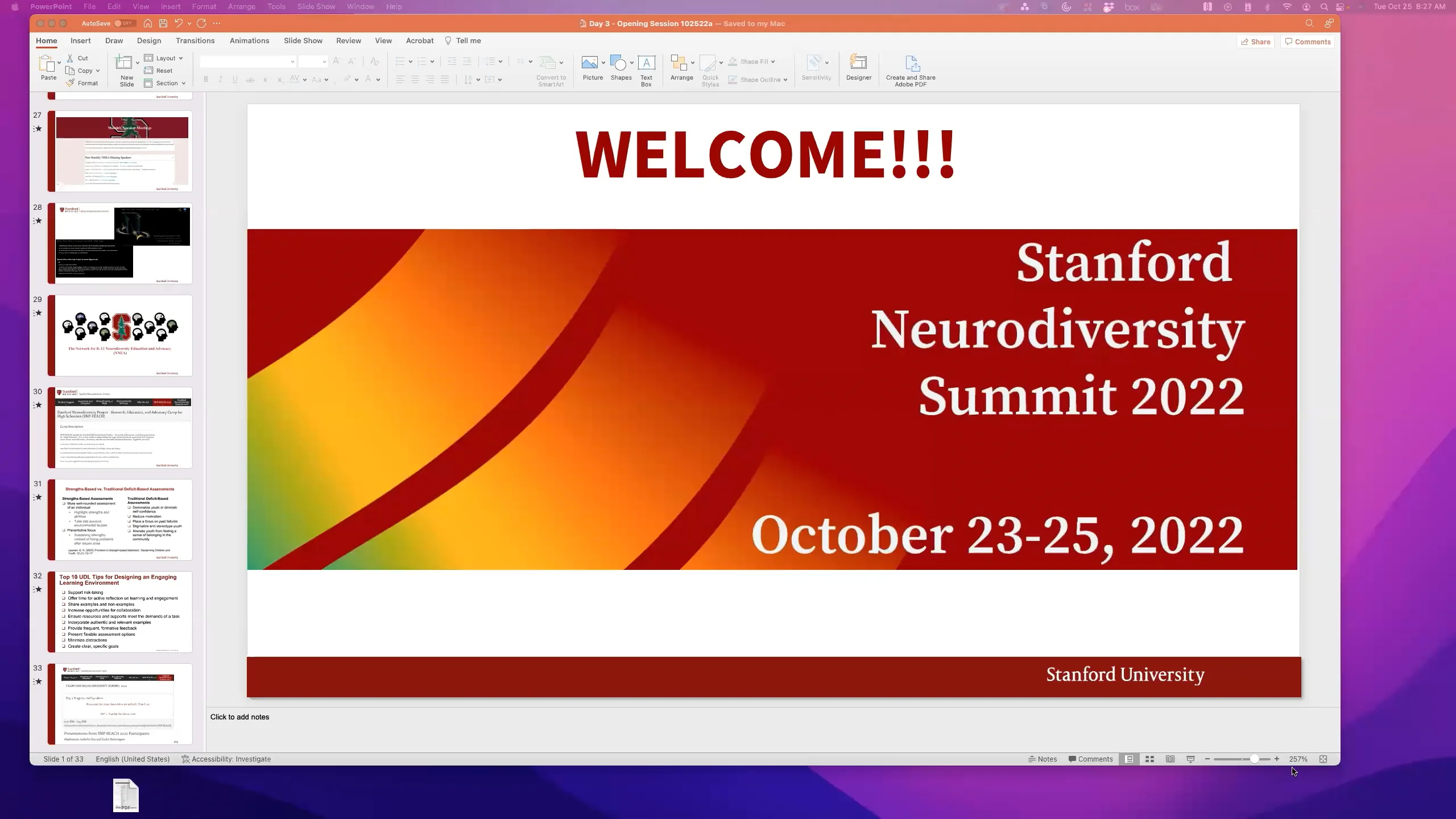Switch to Reading view icon
The image size is (1456, 819).
[1170, 759]
